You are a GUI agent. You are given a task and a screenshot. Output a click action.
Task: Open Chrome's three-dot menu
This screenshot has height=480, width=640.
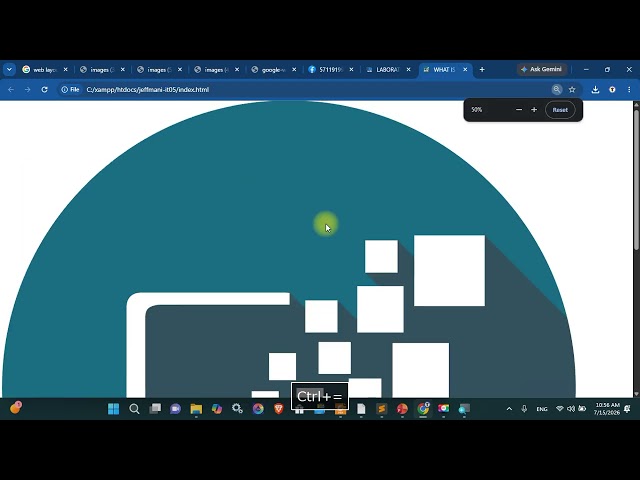629,89
